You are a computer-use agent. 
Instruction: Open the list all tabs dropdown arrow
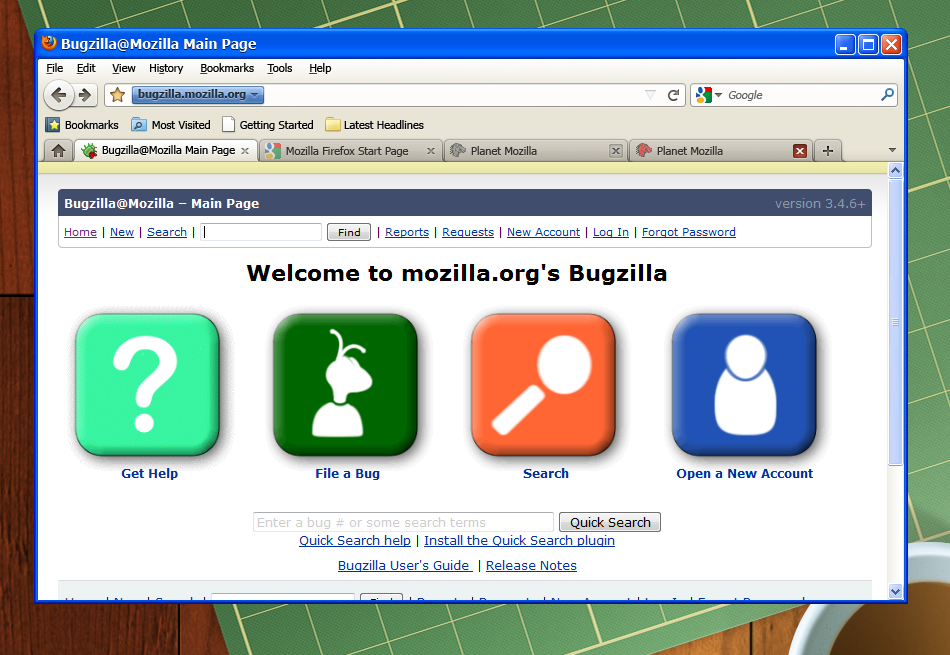point(892,150)
